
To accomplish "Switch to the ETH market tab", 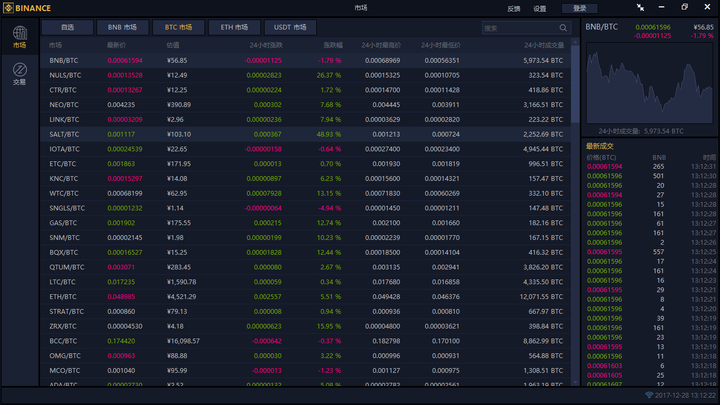I will click(x=234, y=28).
